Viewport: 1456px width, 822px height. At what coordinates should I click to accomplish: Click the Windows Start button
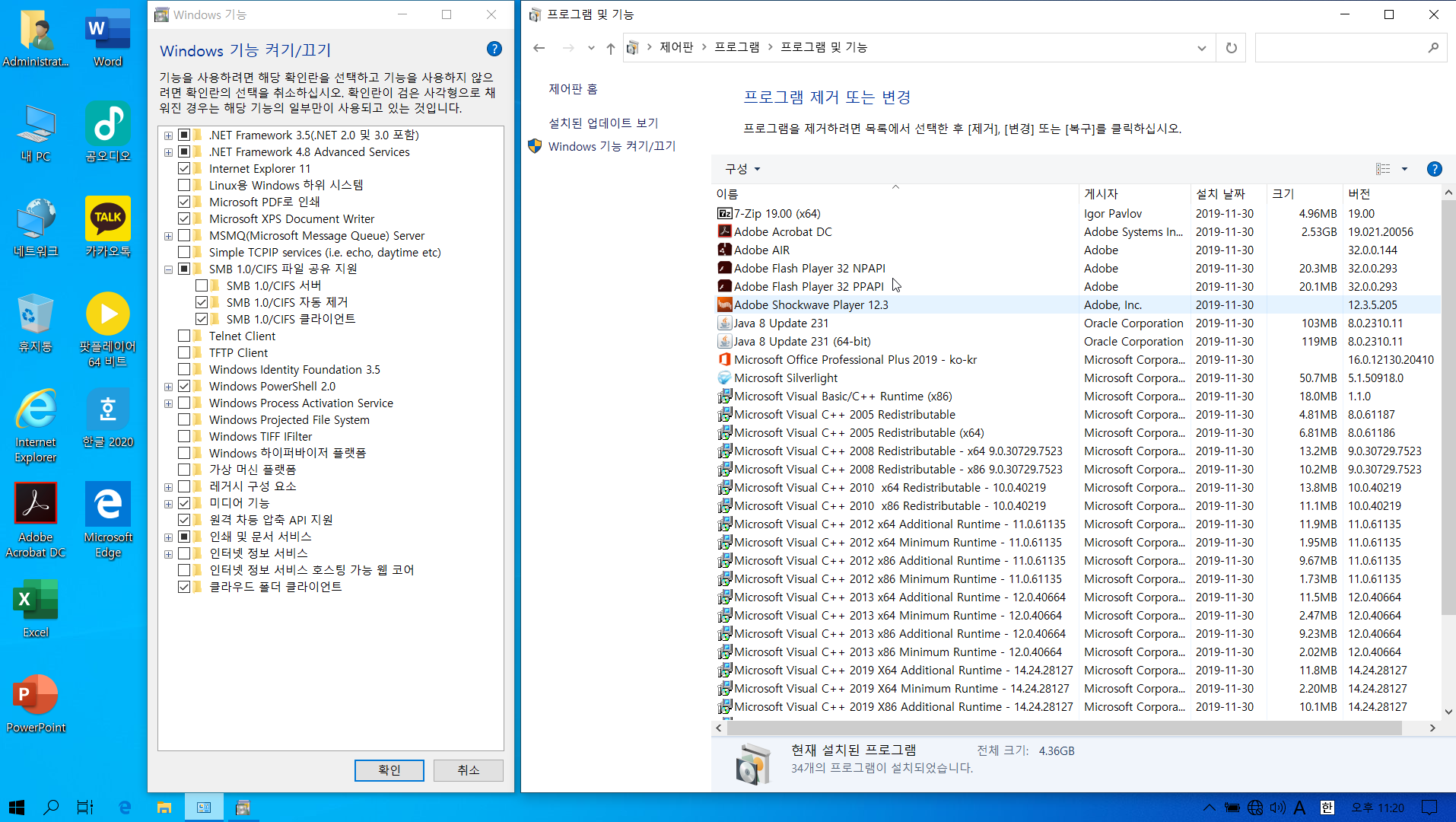[x=17, y=808]
